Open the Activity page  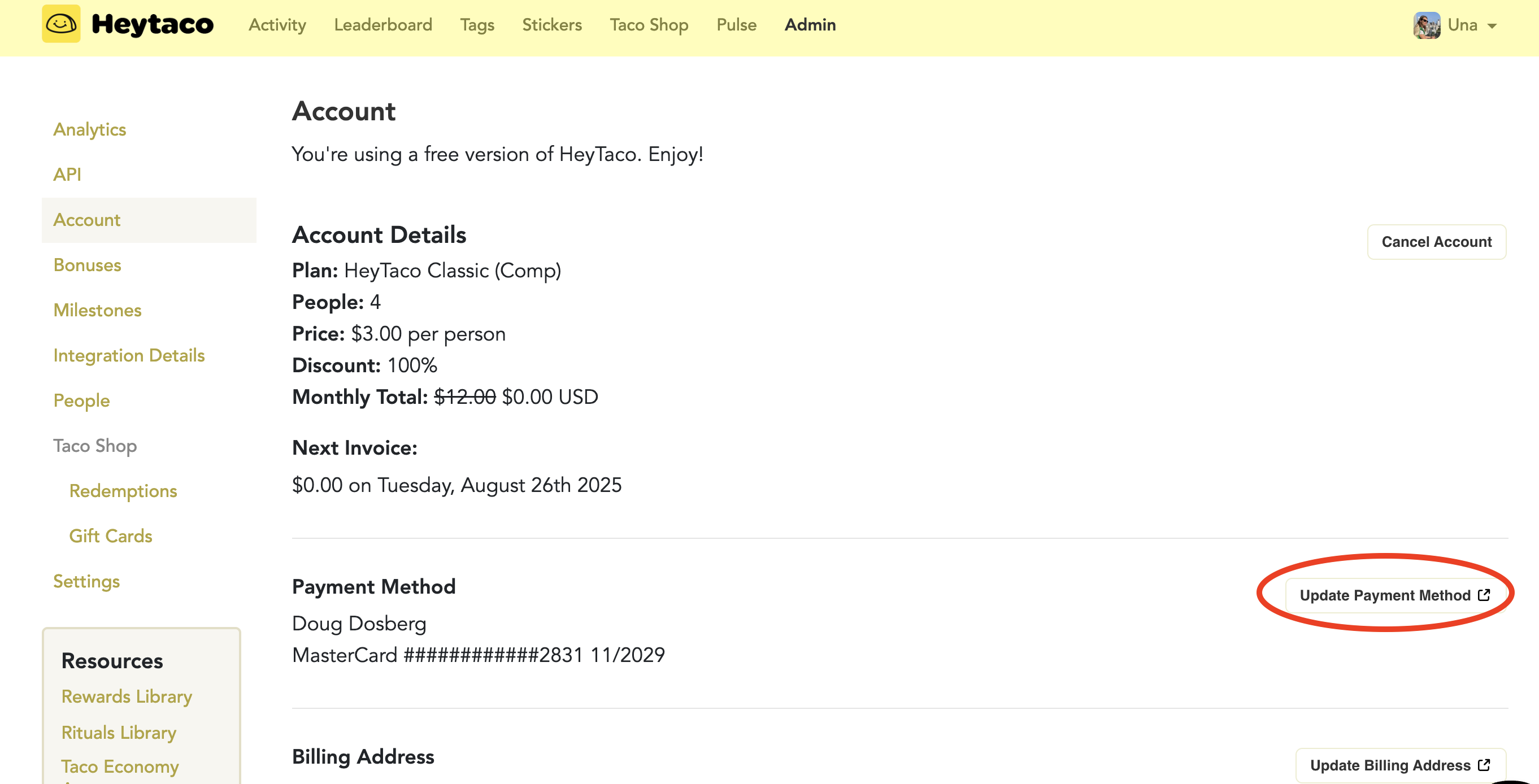click(277, 24)
